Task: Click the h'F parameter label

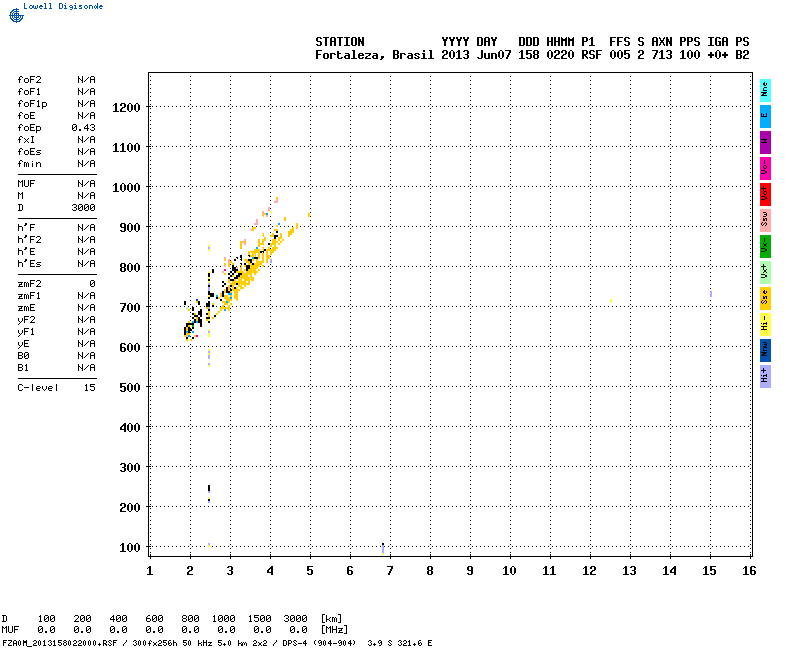Action: 27,228
